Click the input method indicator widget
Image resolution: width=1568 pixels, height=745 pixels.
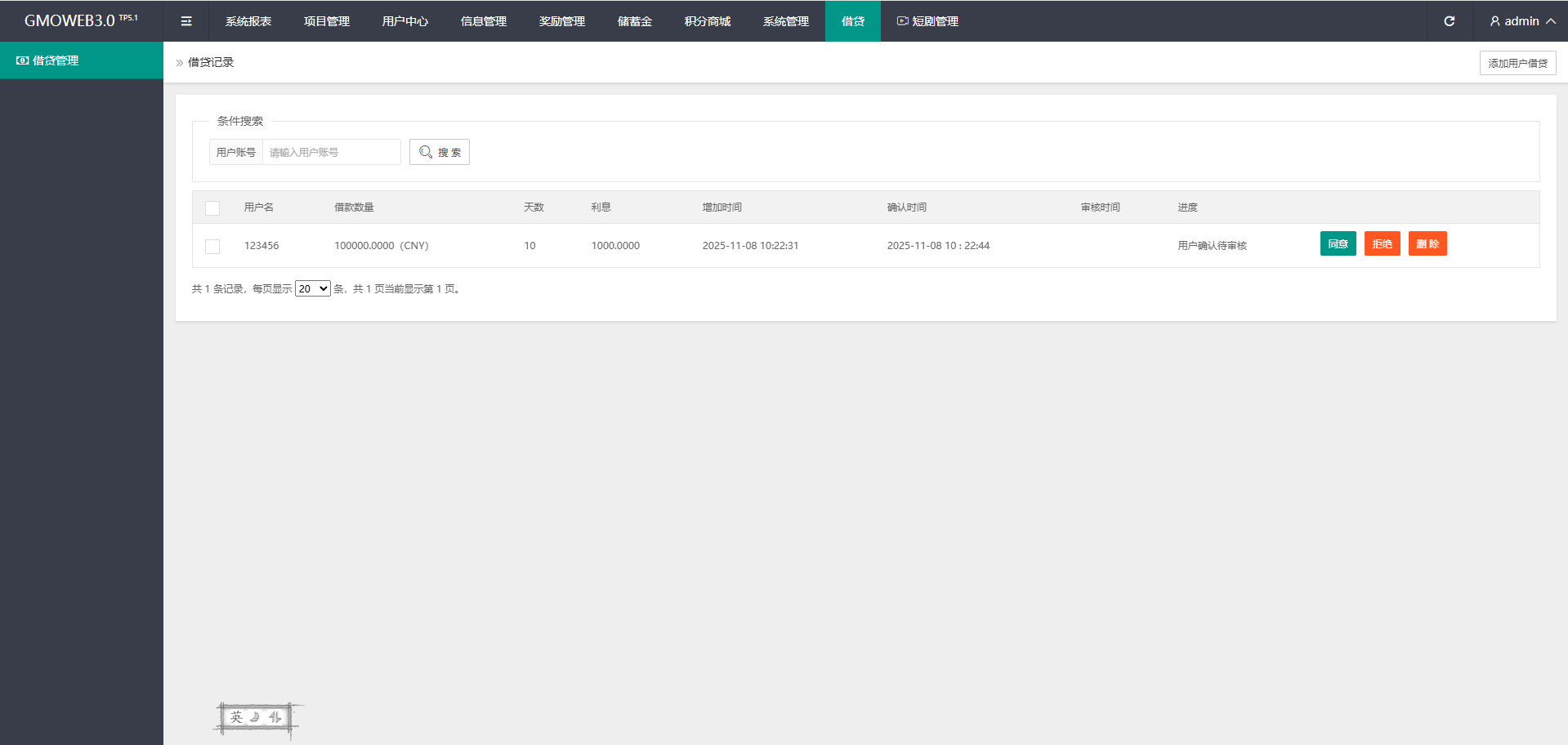(x=256, y=717)
